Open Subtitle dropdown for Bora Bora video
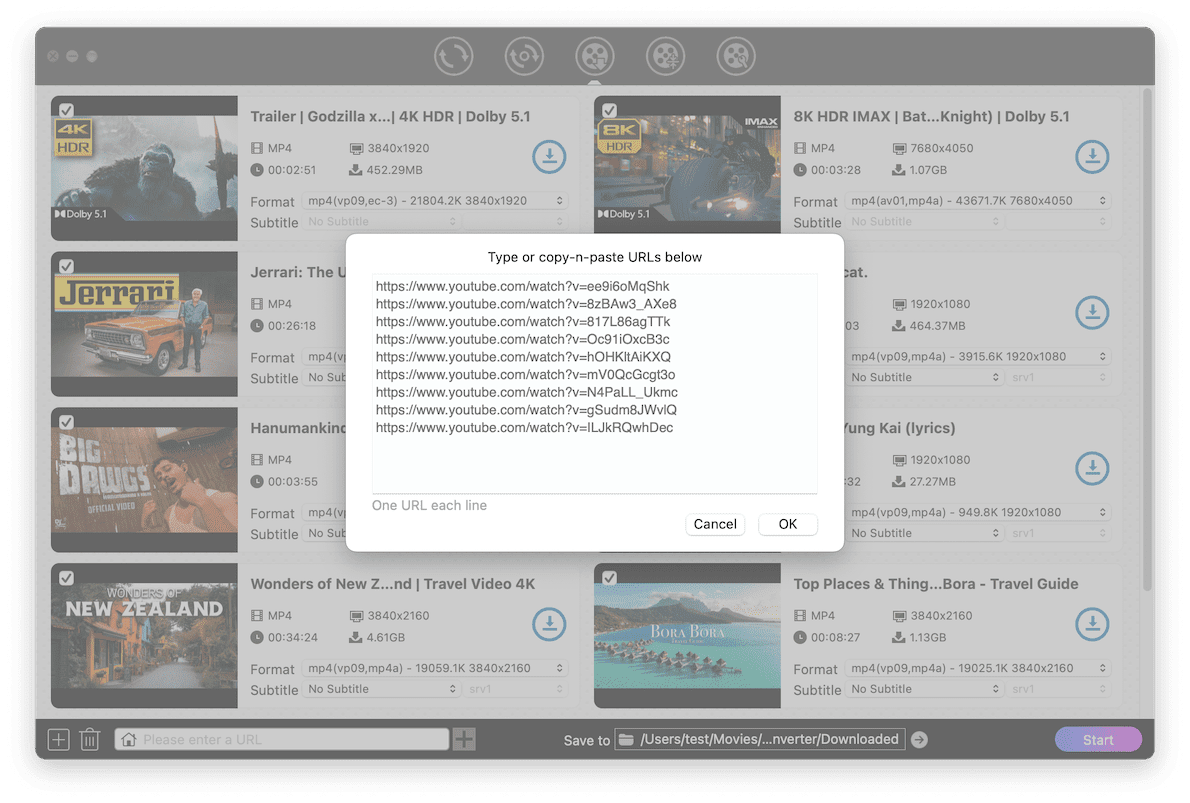This screenshot has width=1190, height=803. (x=925, y=689)
